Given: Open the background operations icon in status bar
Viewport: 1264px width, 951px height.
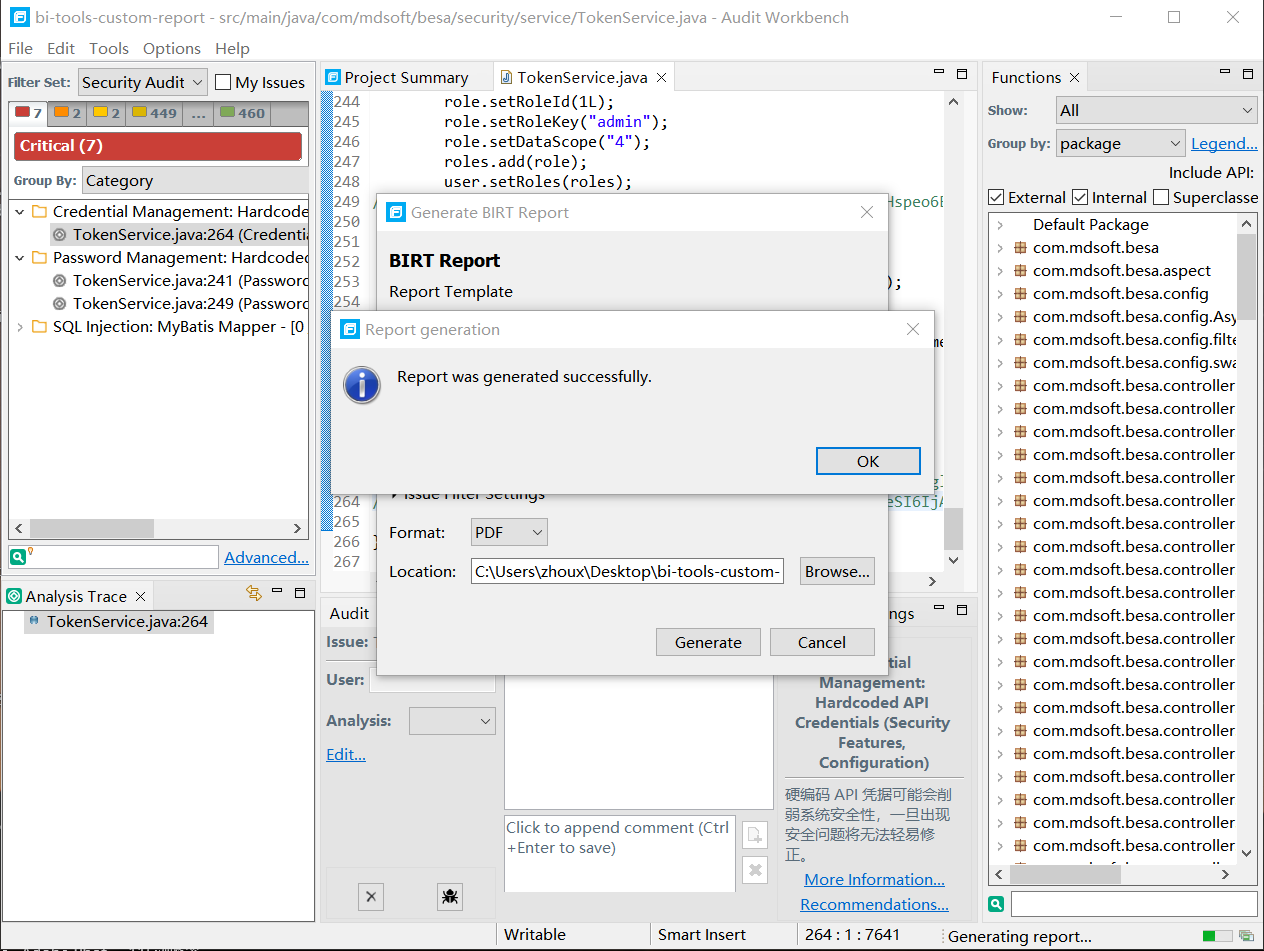Looking at the screenshot, I should pyautogui.click(x=1248, y=936).
